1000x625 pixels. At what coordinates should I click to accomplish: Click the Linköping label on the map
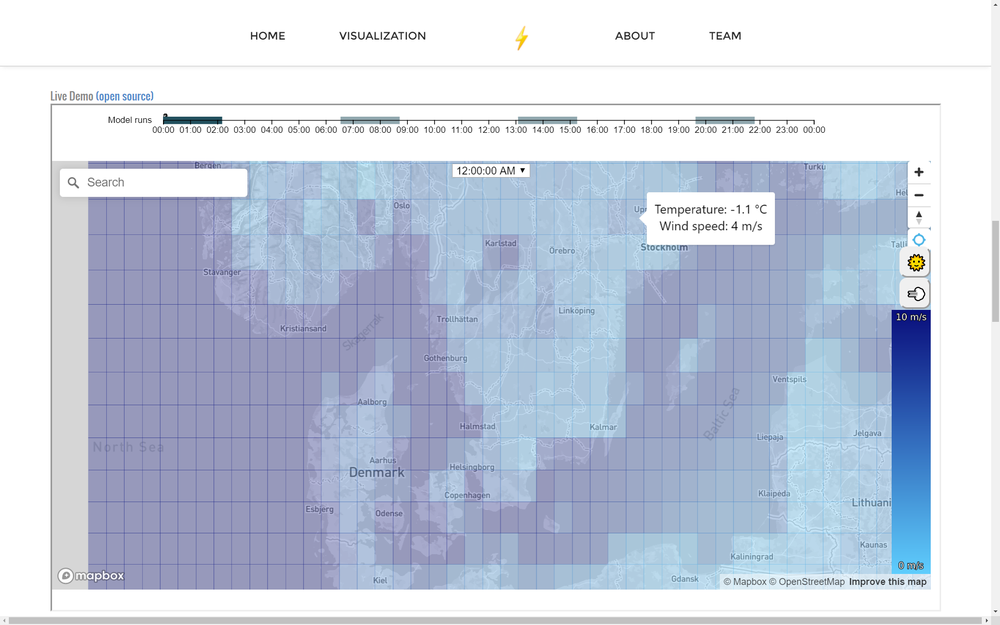point(577,311)
